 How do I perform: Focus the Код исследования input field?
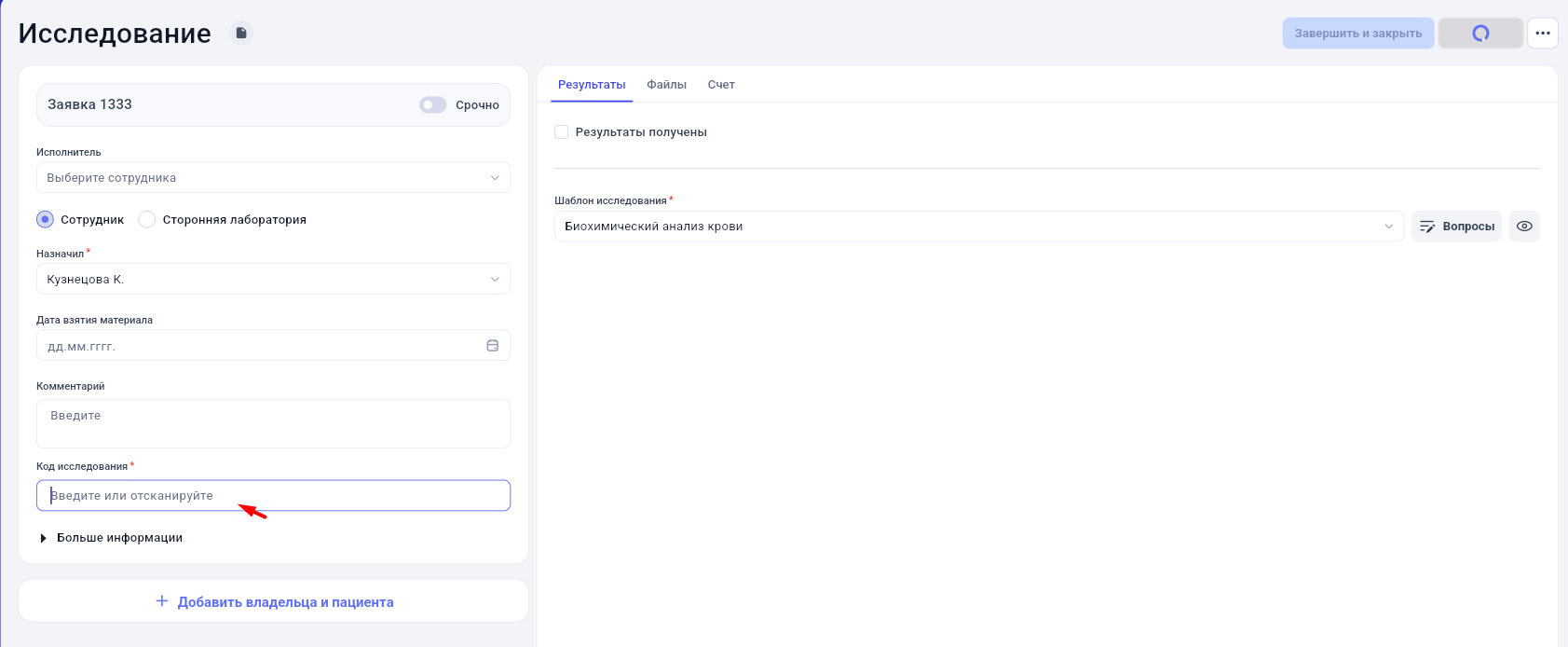click(273, 496)
